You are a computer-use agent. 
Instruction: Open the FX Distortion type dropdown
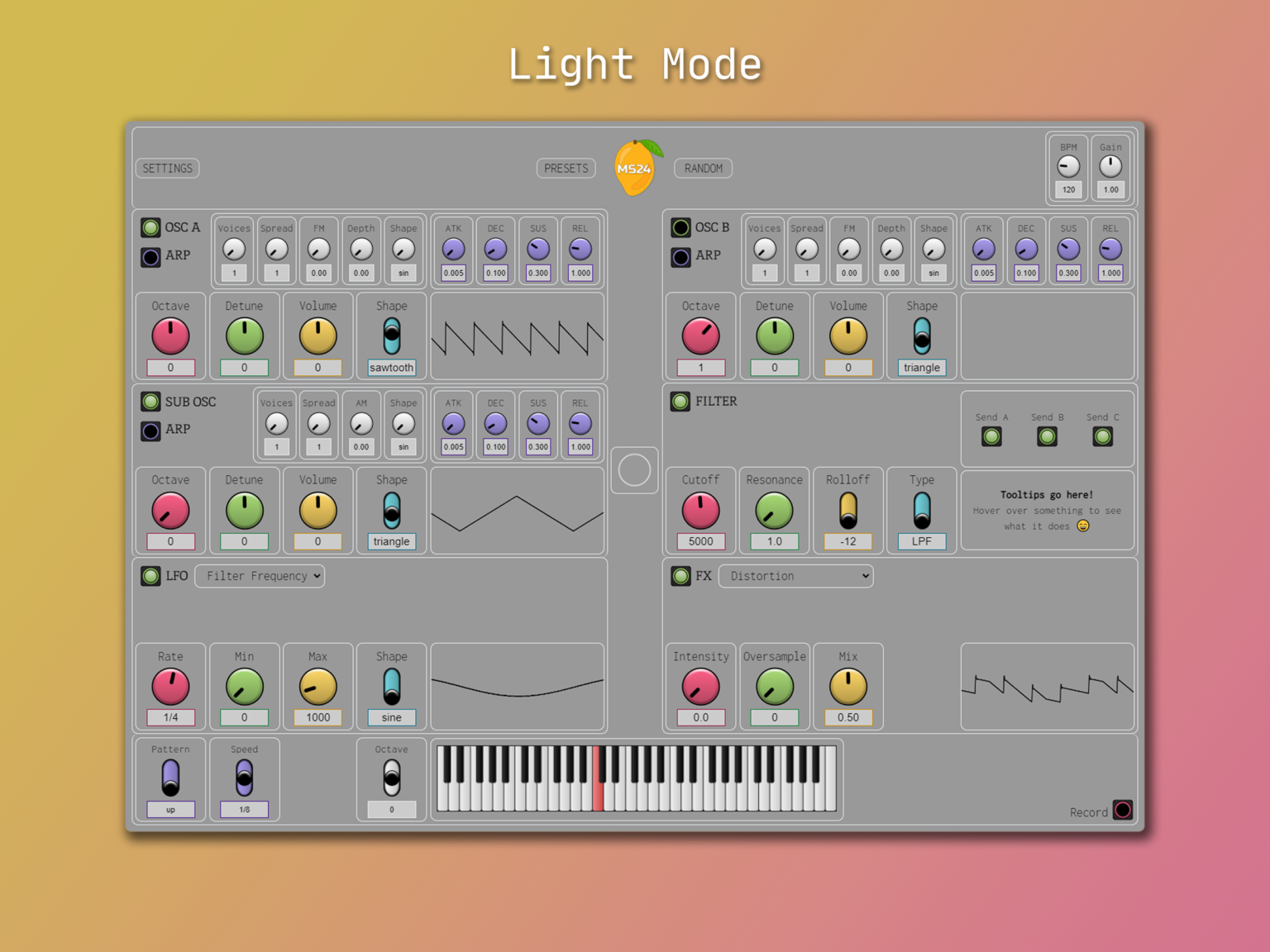pyautogui.click(x=795, y=576)
